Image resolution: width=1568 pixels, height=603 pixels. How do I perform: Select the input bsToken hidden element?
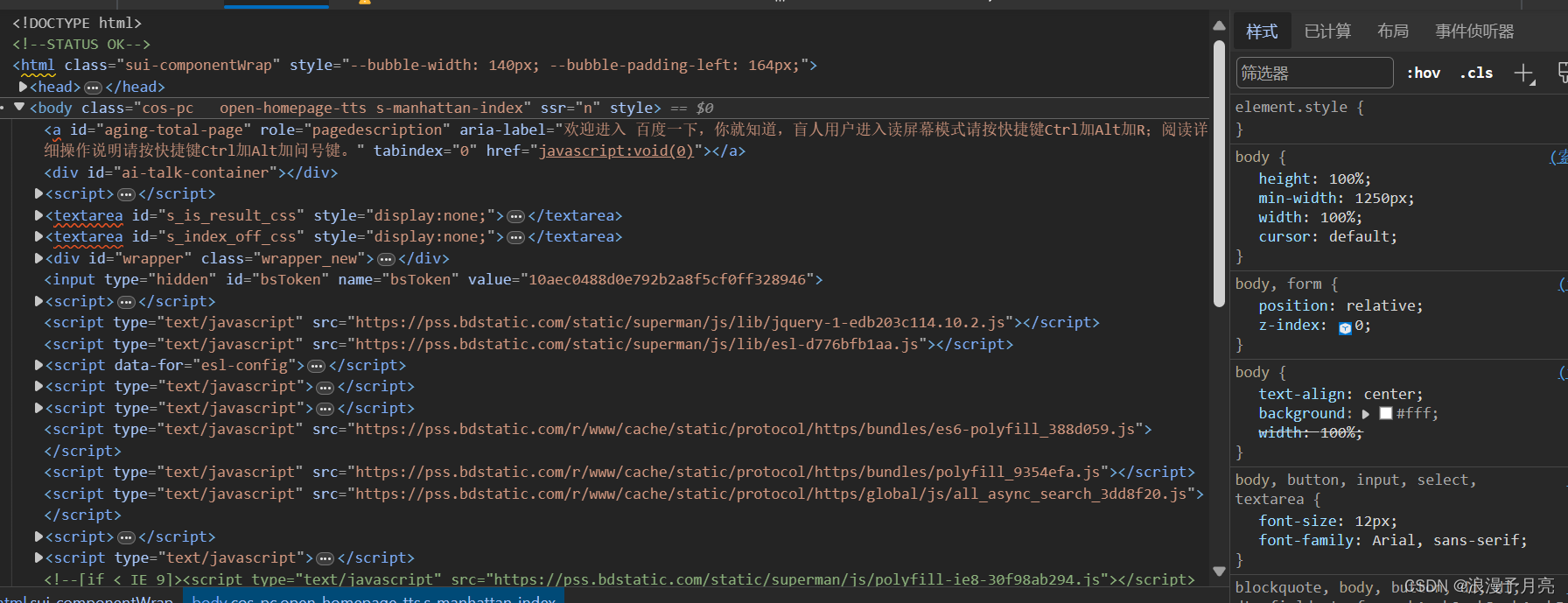click(x=433, y=279)
